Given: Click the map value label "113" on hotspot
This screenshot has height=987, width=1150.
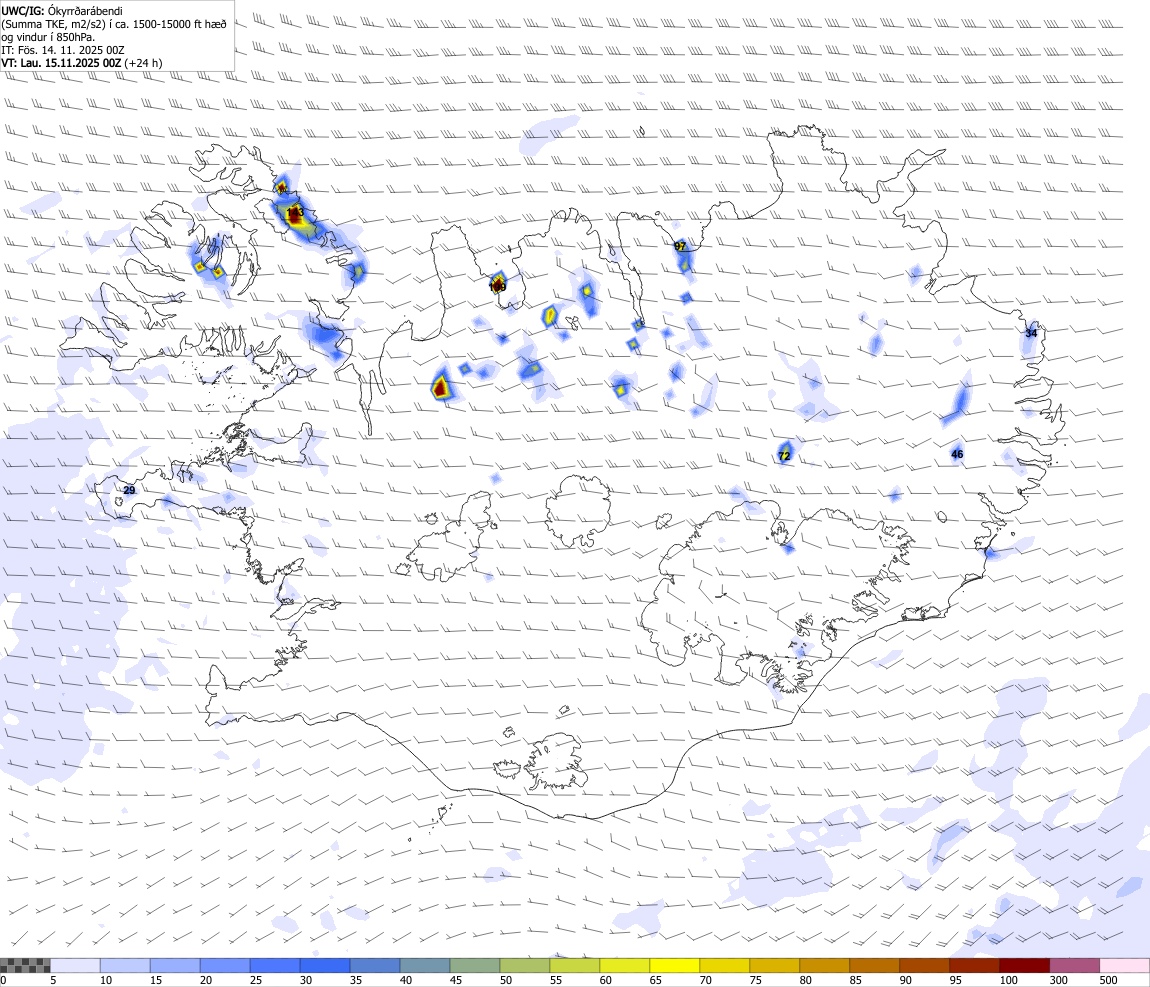Looking at the screenshot, I should coord(295,213).
